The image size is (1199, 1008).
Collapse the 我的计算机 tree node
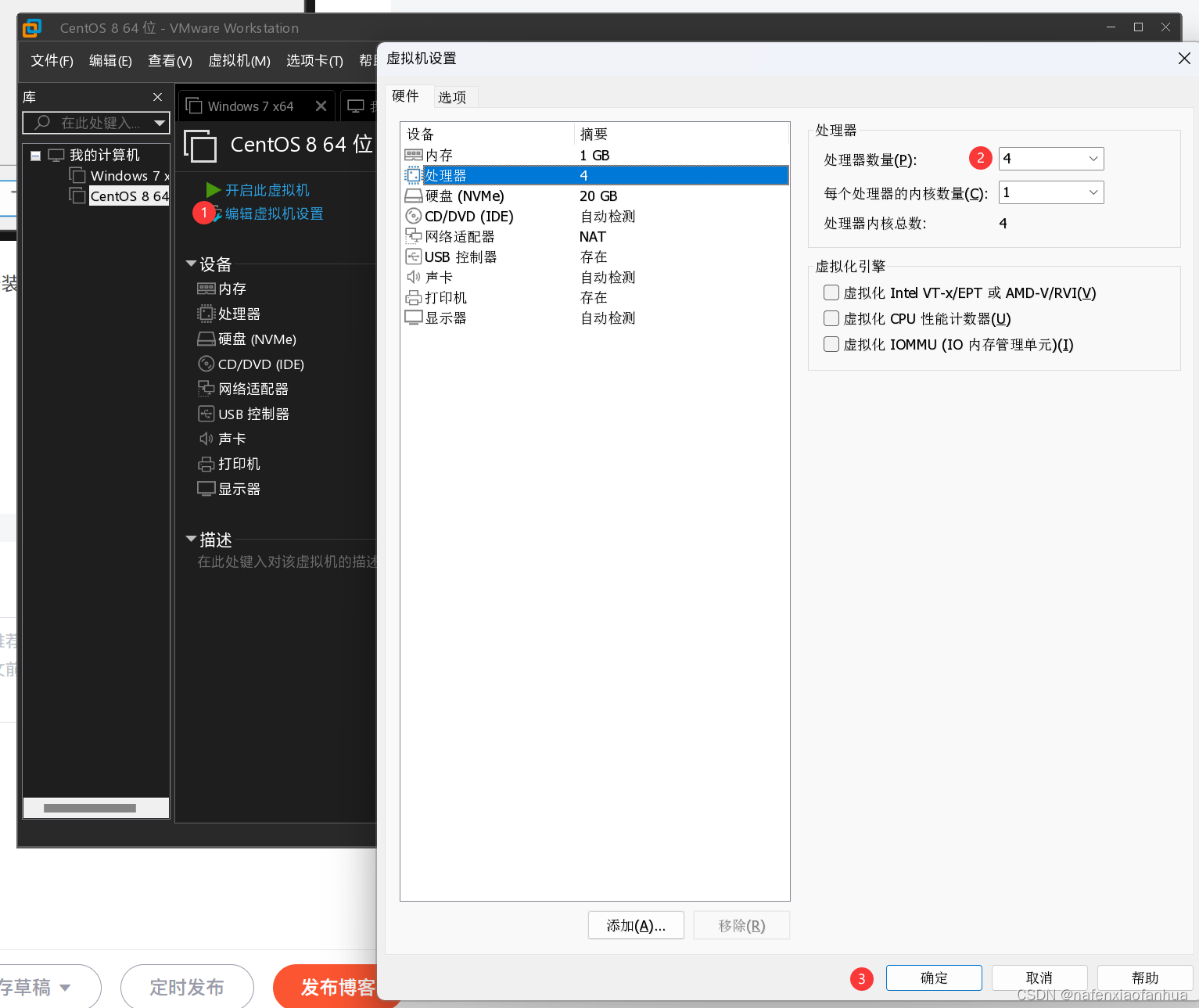35,156
